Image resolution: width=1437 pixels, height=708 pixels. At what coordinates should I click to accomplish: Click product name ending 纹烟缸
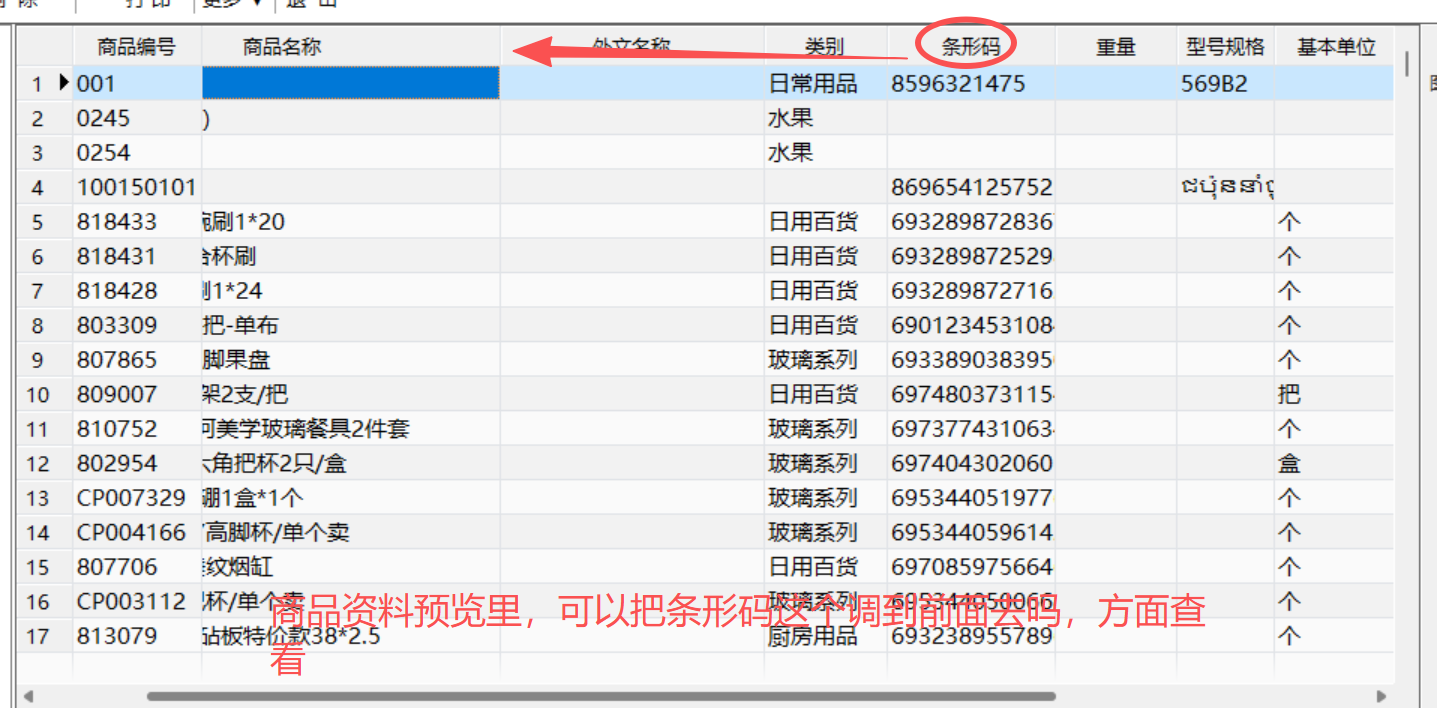coord(351,567)
